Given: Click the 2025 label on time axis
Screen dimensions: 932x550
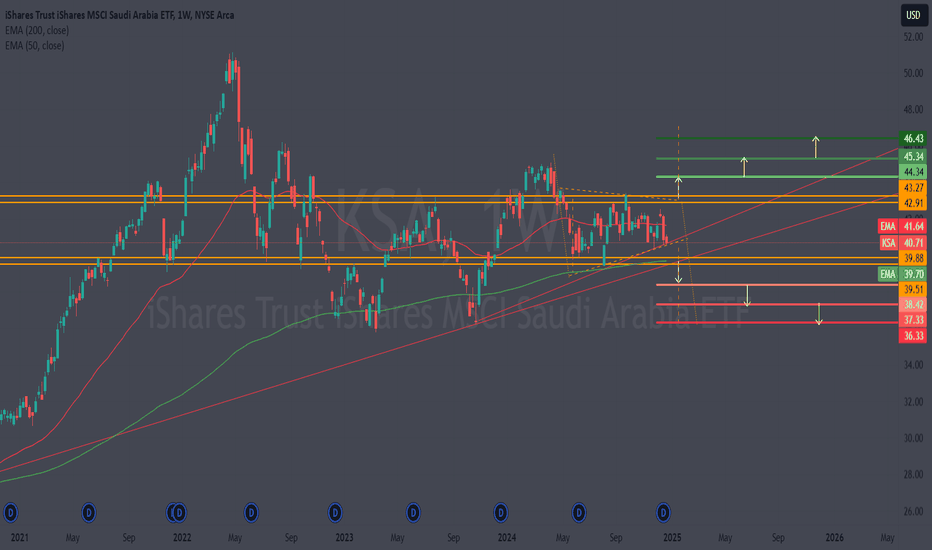Looking at the screenshot, I should [672, 538].
